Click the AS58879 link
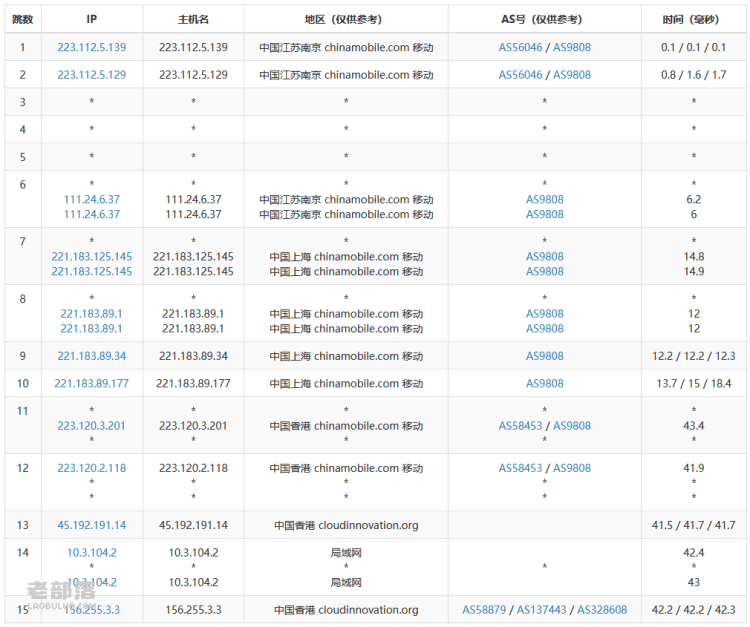This screenshot has width=750, height=627. (484, 610)
